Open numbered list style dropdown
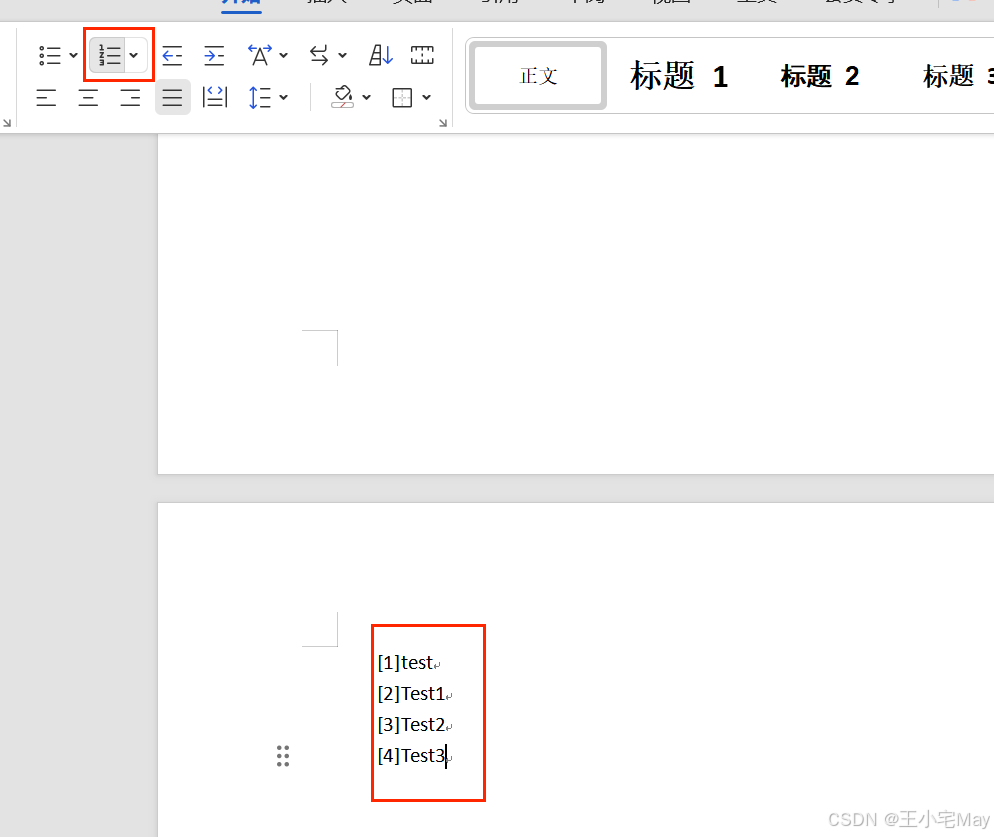This screenshot has width=994, height=837. click(x=134, y=55)
